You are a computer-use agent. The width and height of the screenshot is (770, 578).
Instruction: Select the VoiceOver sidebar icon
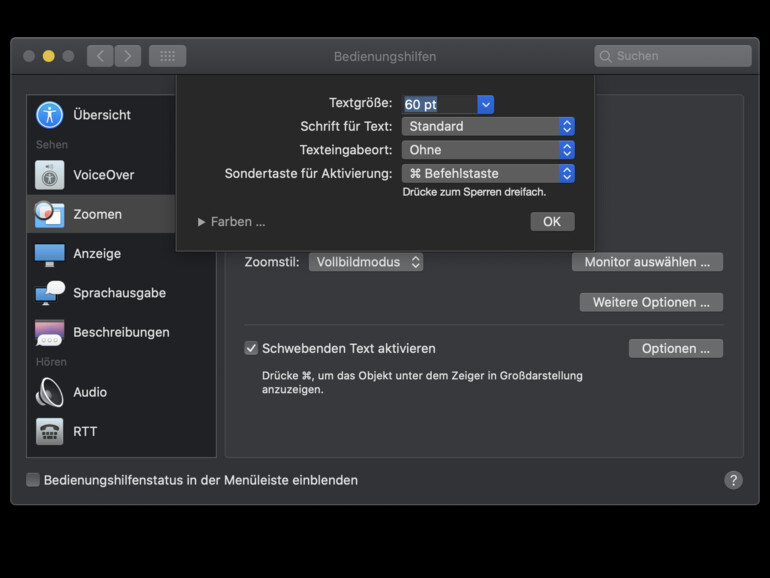point(49,175)
